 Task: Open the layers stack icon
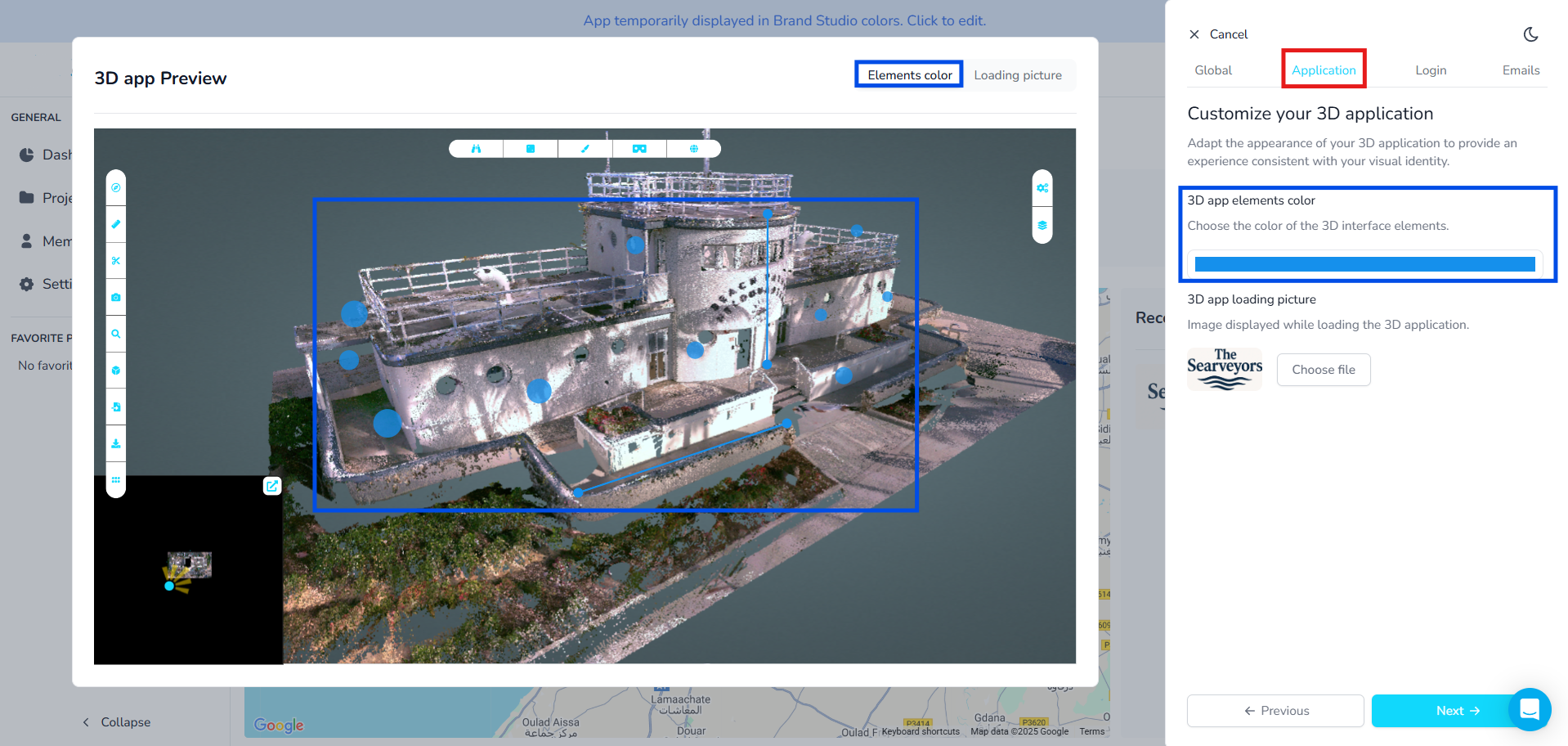1042,225
